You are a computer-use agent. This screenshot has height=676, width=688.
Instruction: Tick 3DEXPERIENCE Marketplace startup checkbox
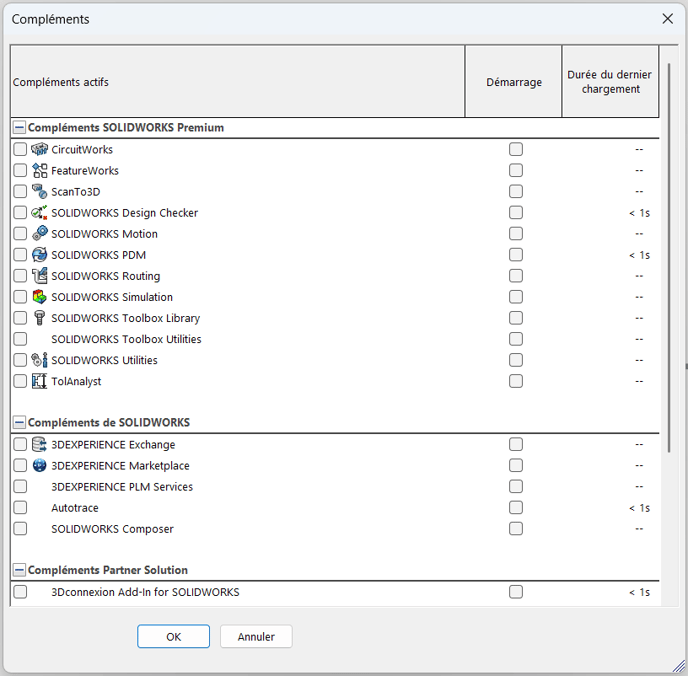click(x=516, y=465)
